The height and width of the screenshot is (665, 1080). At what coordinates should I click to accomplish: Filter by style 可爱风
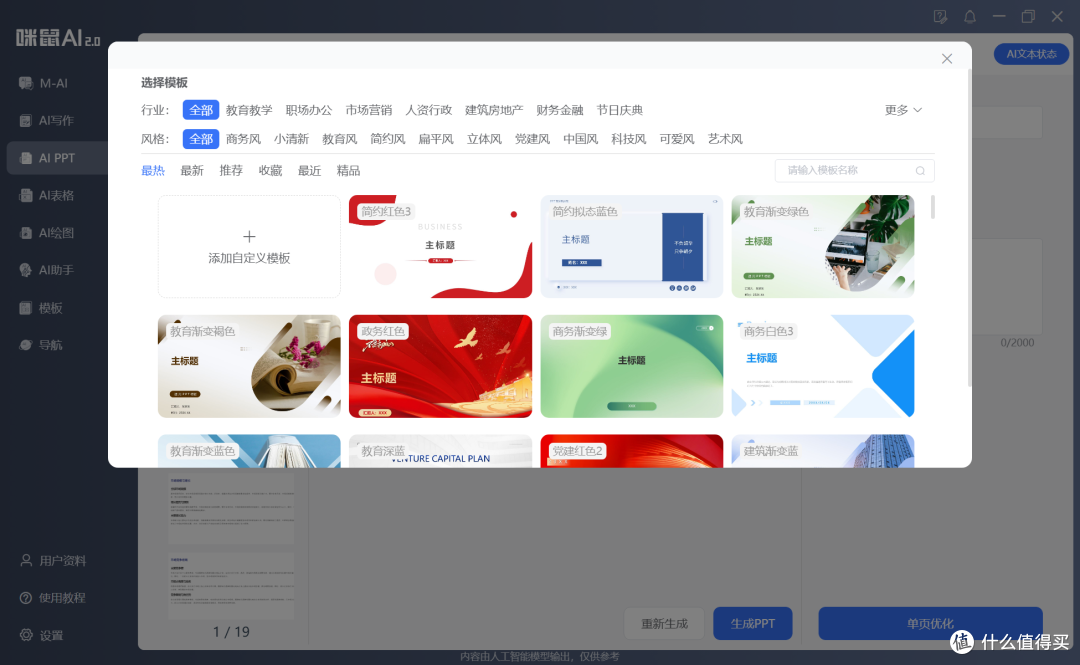677,139
